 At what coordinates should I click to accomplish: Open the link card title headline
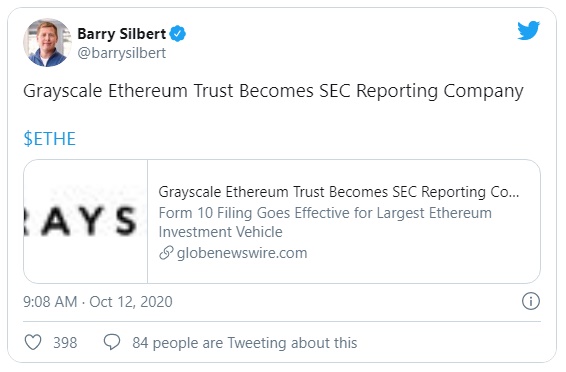[x=339, y=192]
